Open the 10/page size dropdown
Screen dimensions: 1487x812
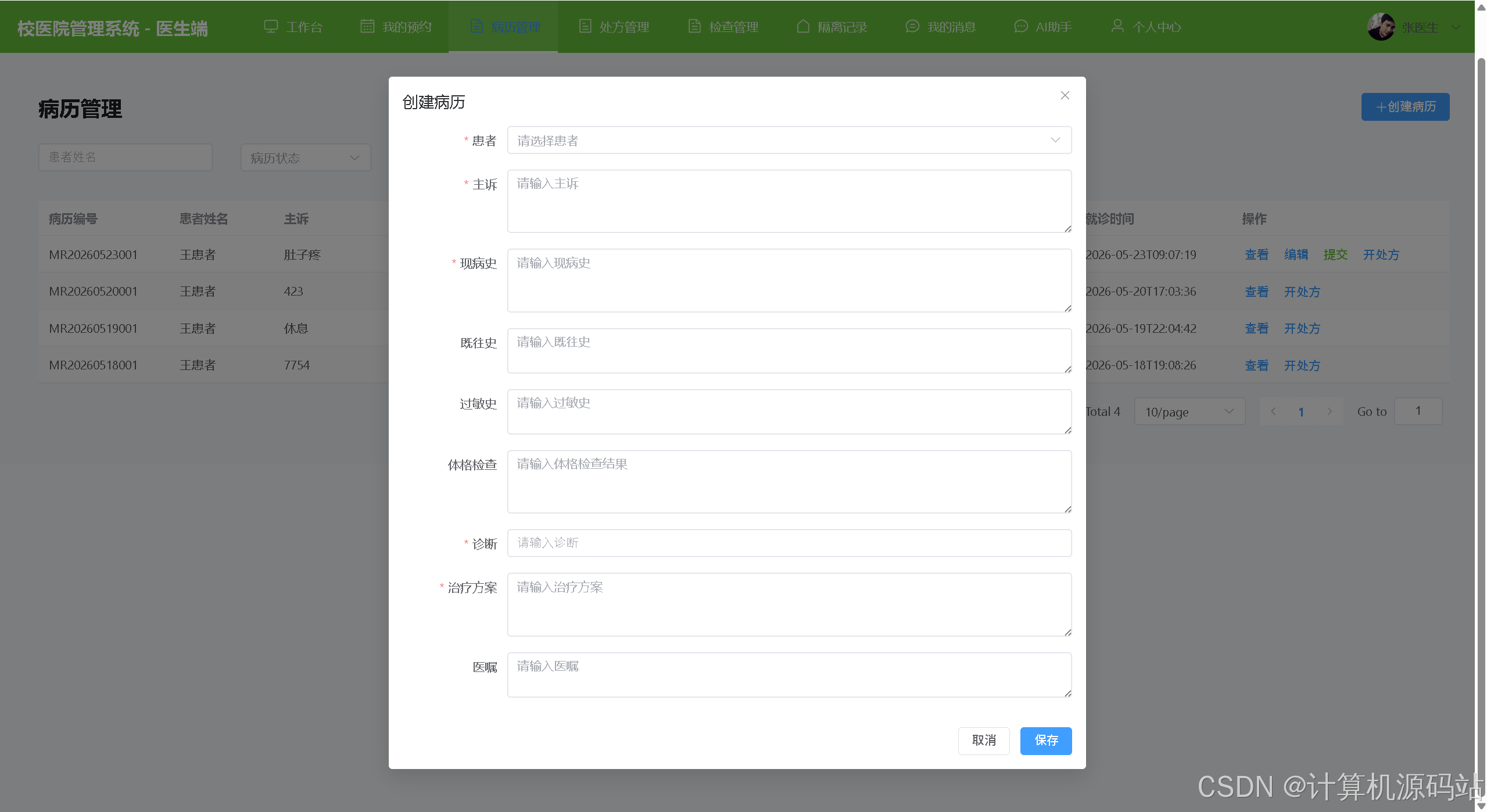pyautogui.click(x=1189, y=411)
